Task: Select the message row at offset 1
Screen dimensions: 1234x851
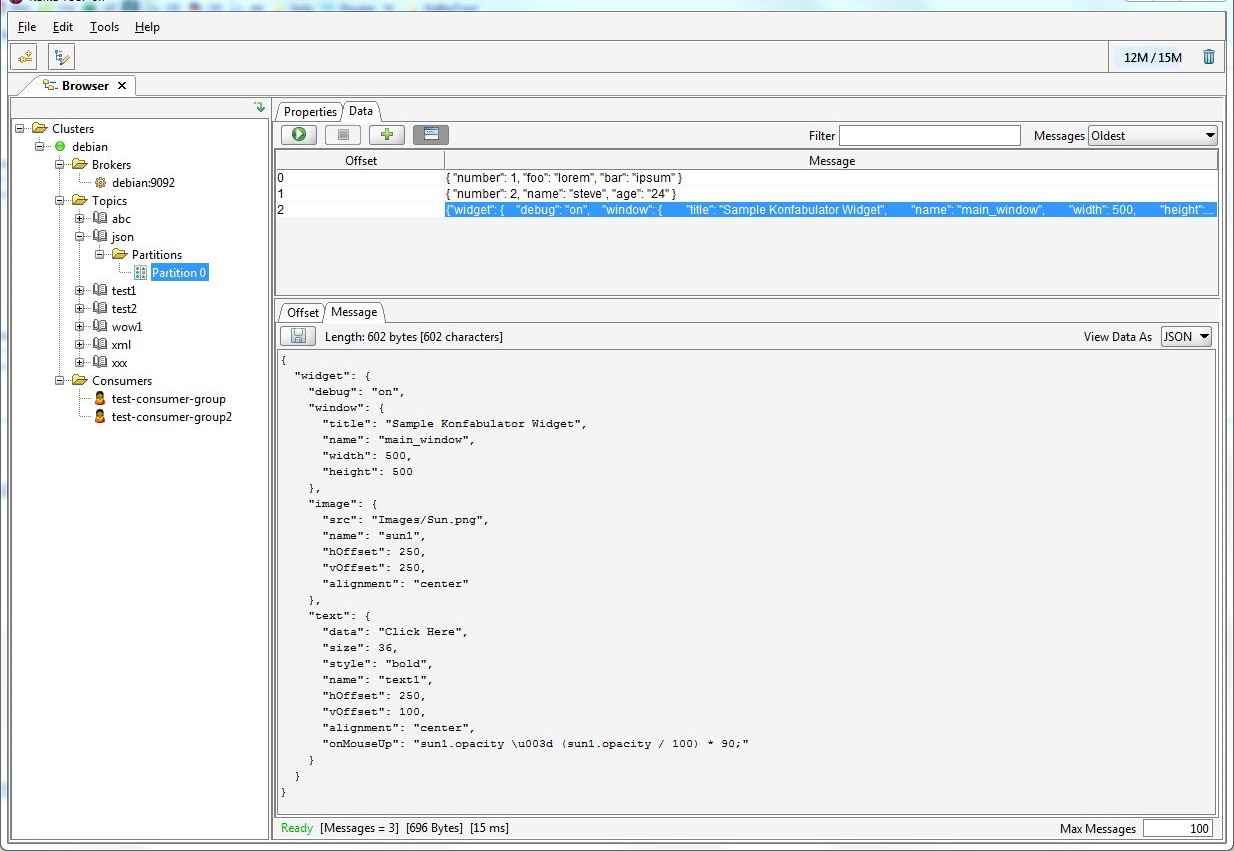Action: [x=560, y=193]
